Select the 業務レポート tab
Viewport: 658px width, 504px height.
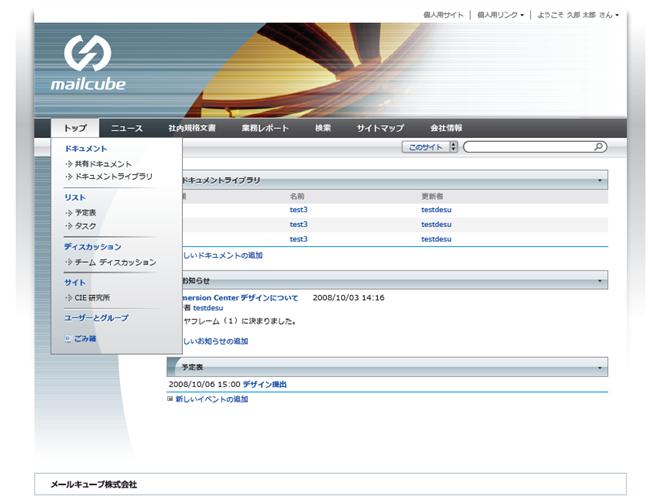click(265, 129)
